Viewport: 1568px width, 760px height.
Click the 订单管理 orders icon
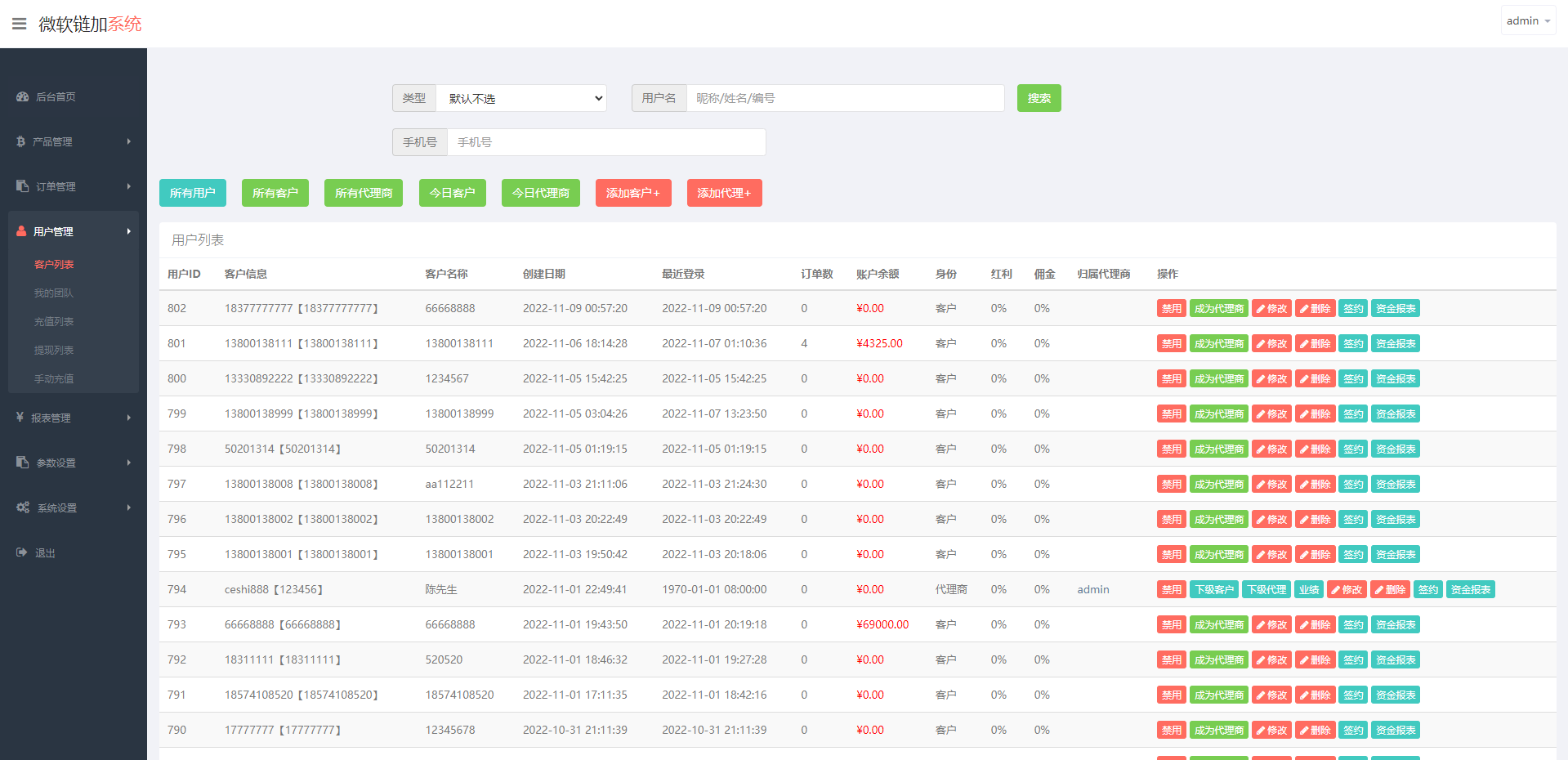pos(21,186)
